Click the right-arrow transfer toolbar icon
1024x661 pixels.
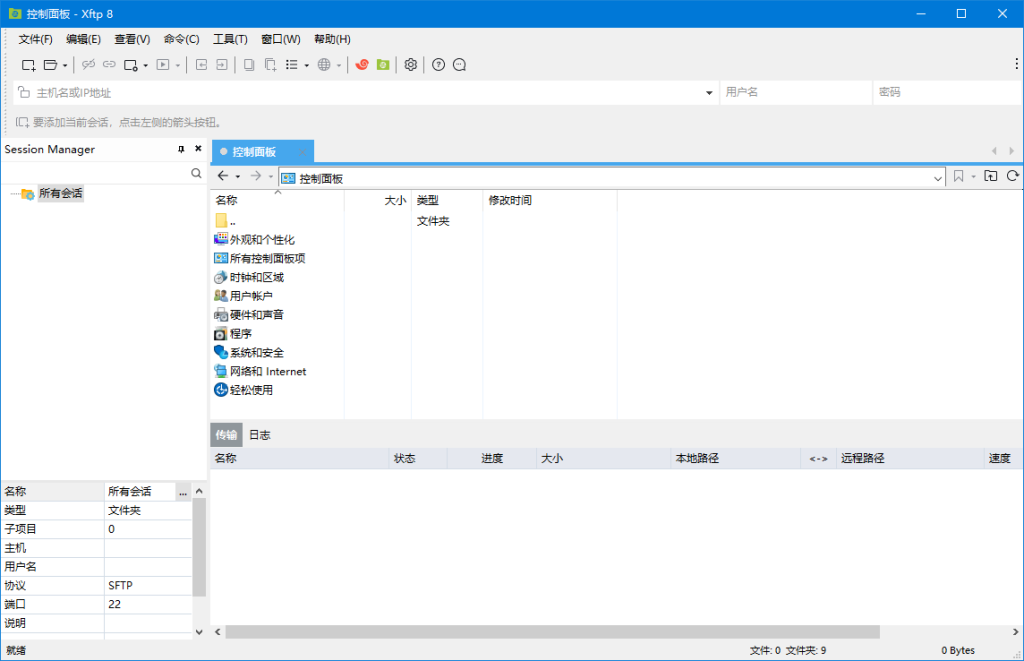pos(222,65)
